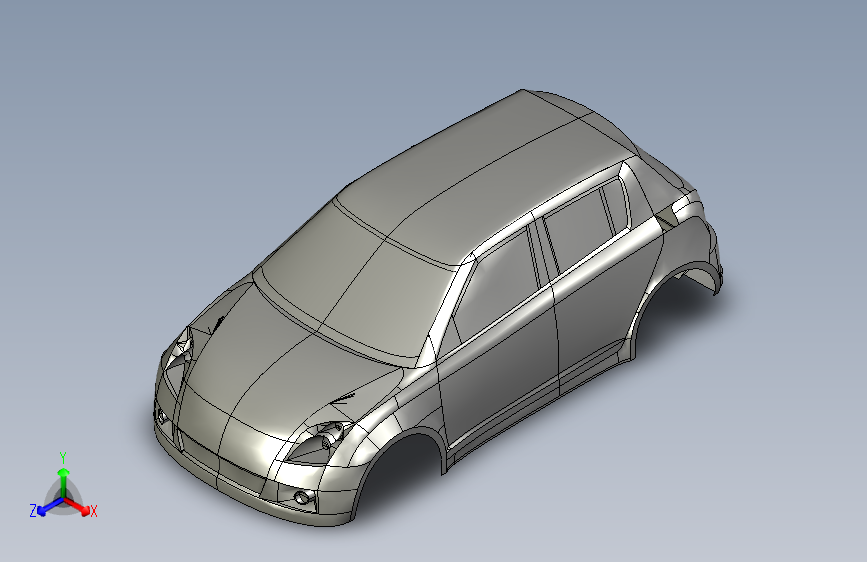The height and width of the screenshot is (562, 867).
Task: Select the round fog light on bumper
Action: (x=301, y=496)
